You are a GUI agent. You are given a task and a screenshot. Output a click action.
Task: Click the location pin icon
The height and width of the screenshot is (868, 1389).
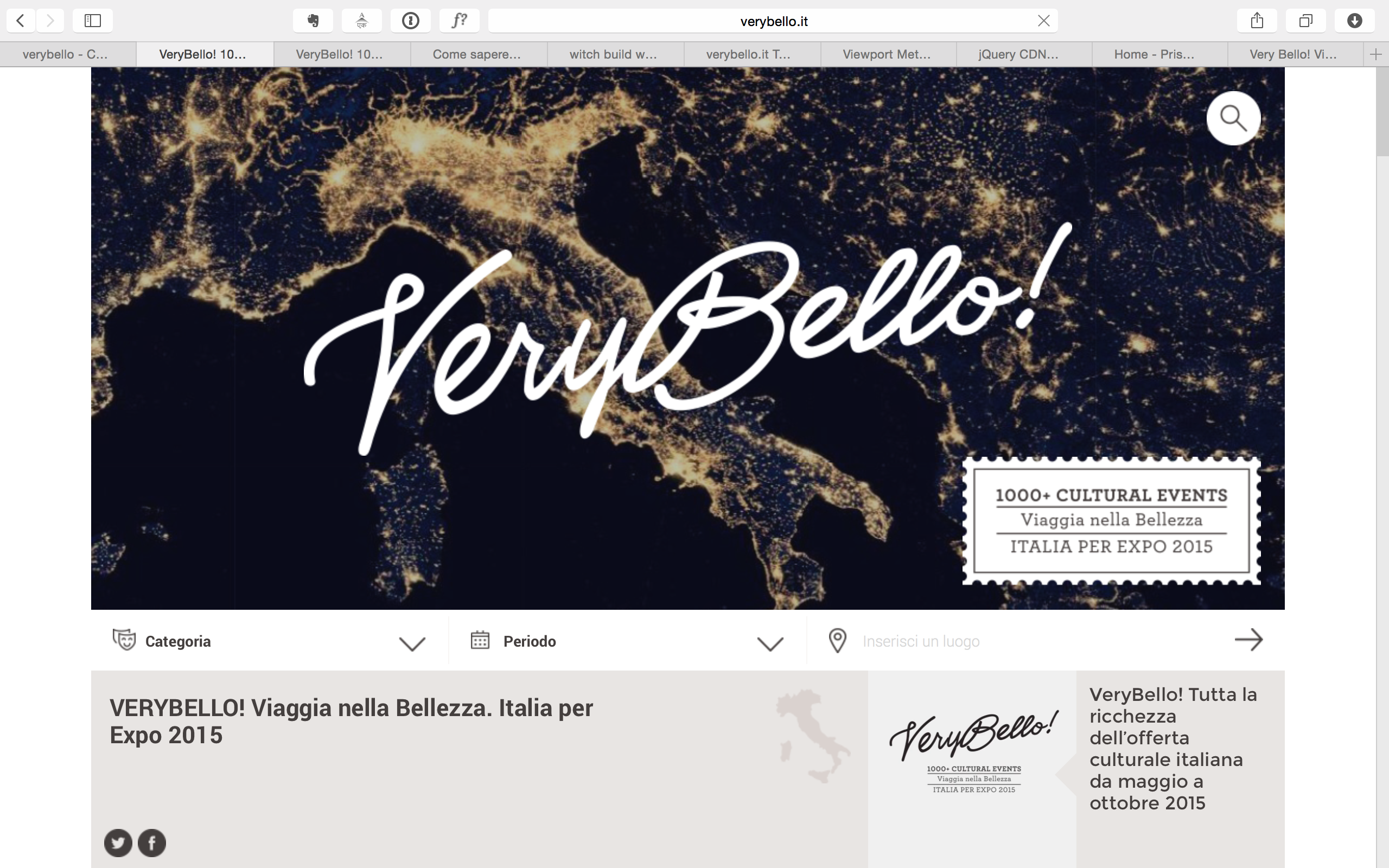(837, 641)
